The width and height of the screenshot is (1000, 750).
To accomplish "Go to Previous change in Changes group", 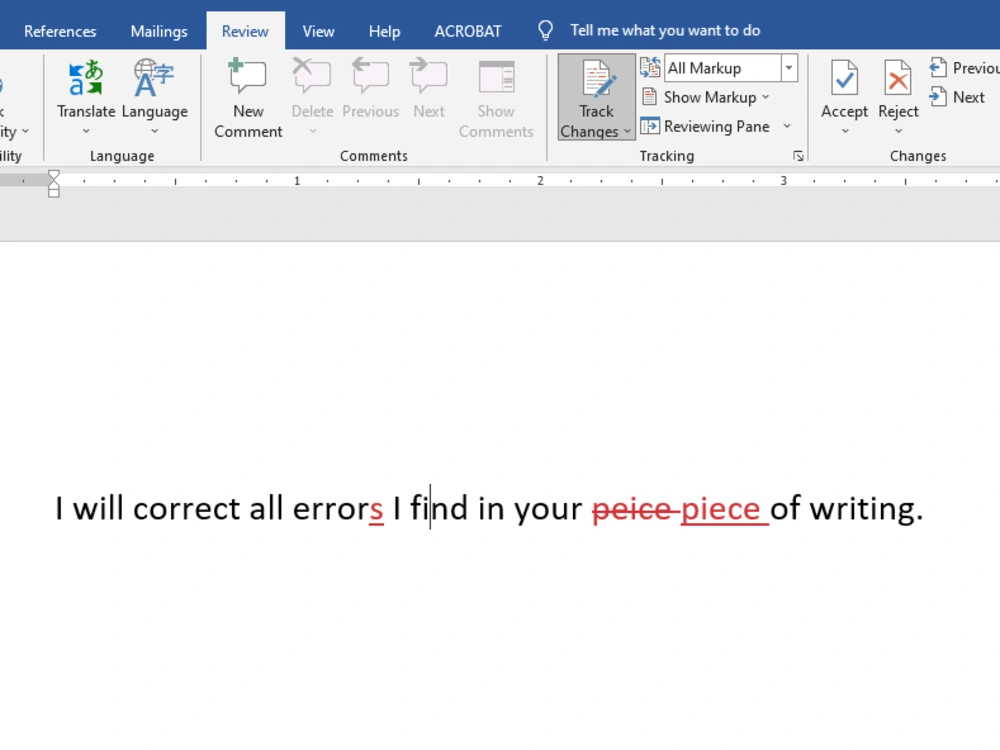I will tap(963, 67).
